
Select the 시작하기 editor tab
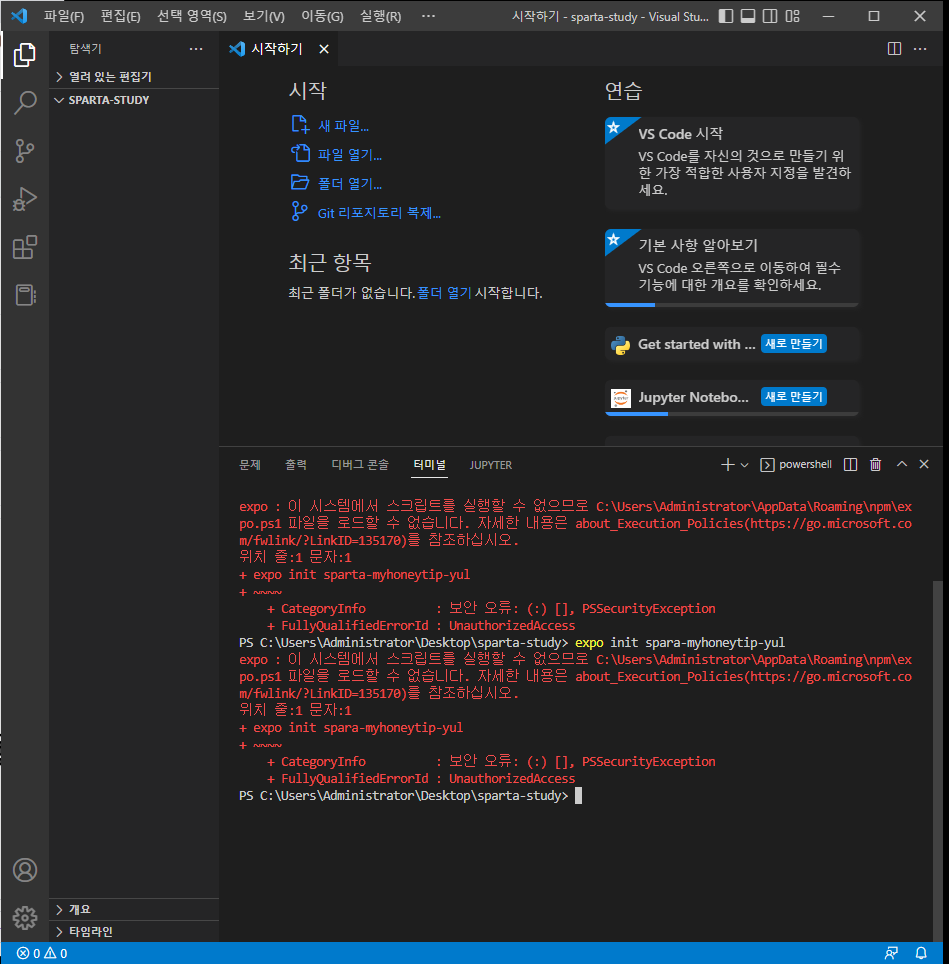click(x=278, y=49)
